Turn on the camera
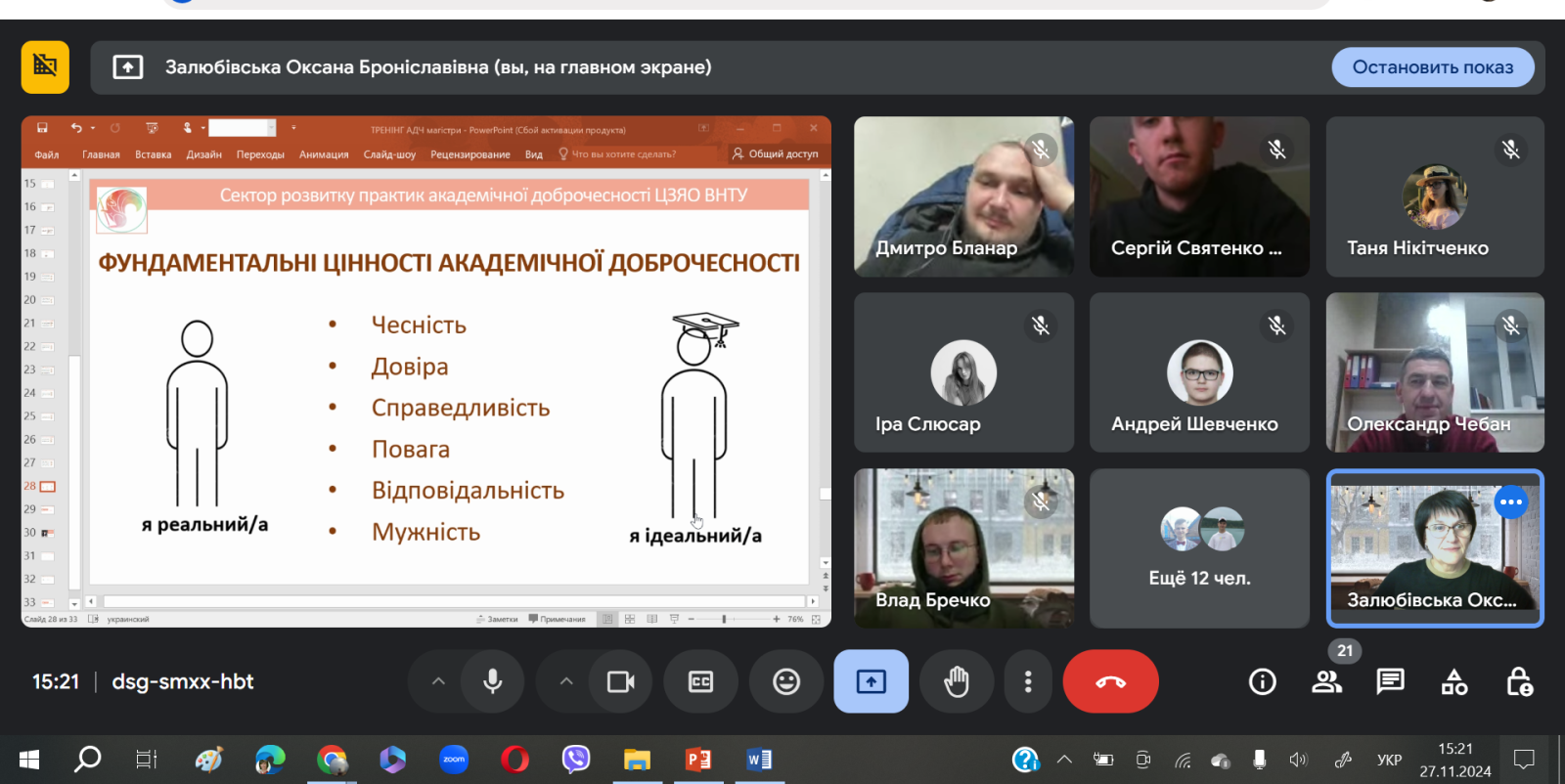The image size is (1565, 784). pyautogui.click(x=621, y=681)
